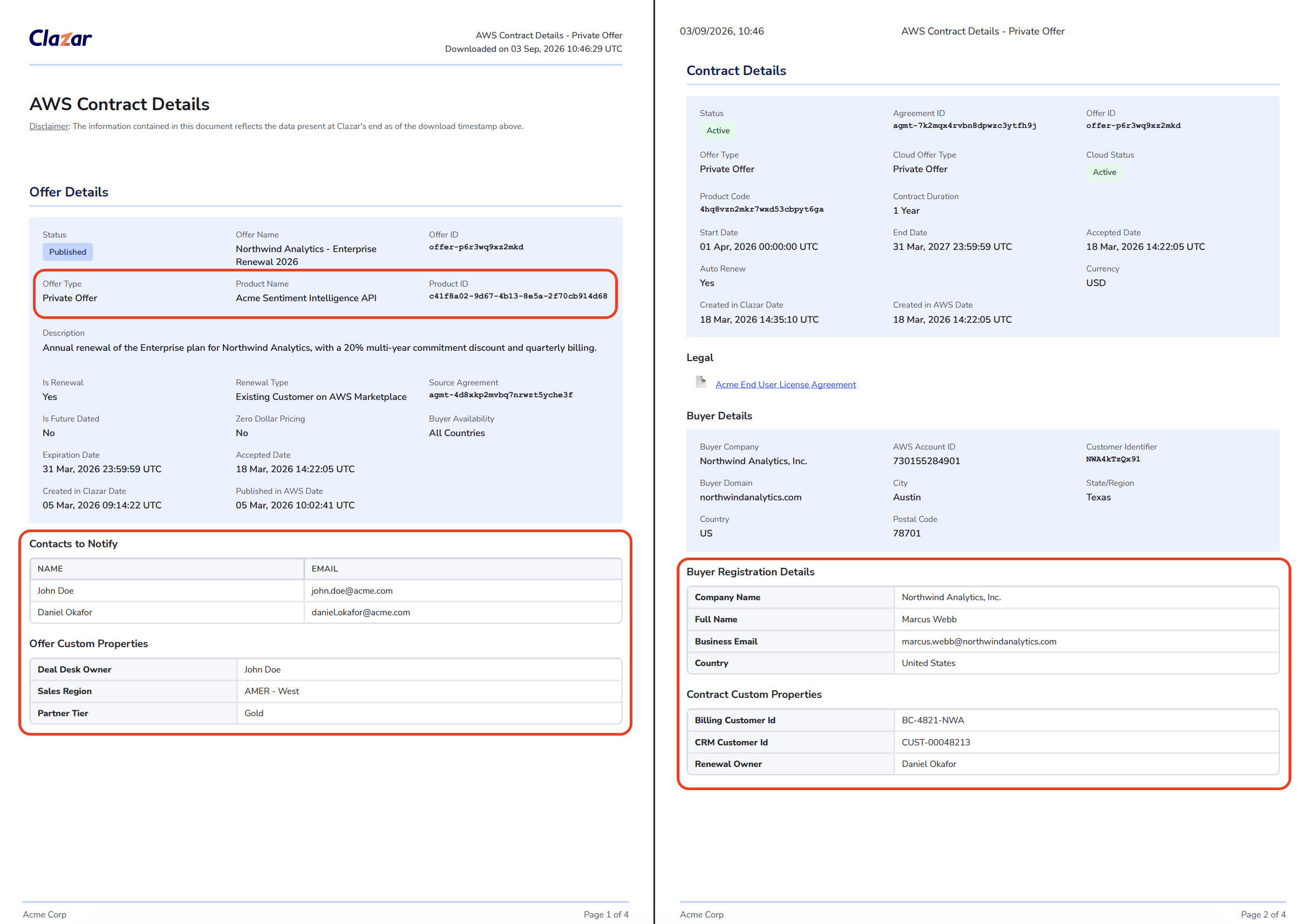
Task: Select the Source Agreement ID text
Action: (500, 395)
